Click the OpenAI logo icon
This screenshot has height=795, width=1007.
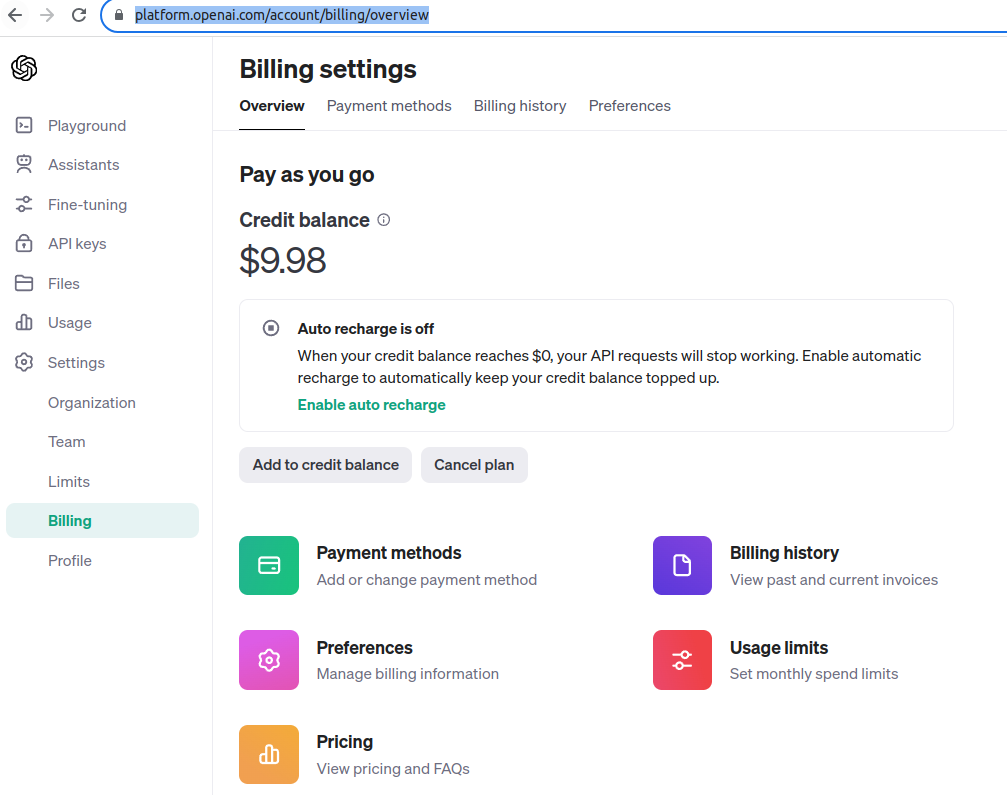click(24, 68)
